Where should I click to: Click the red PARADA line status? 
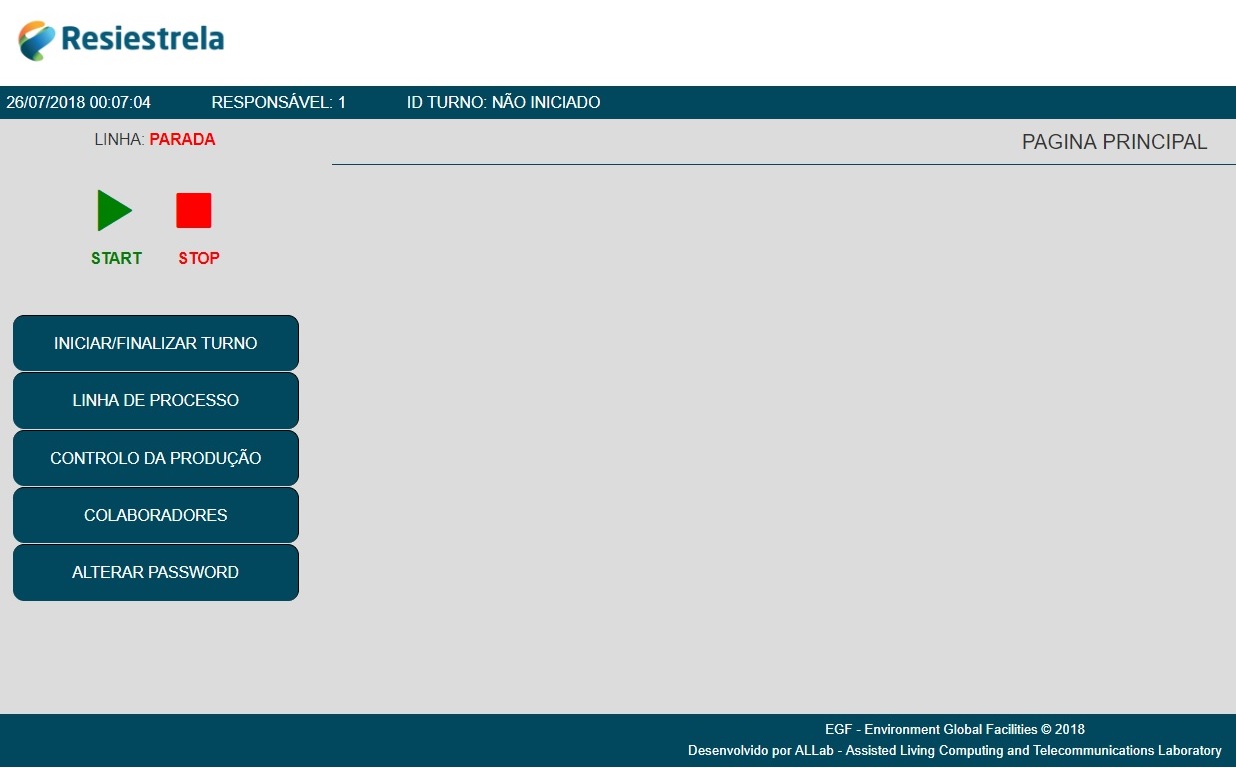[x=182, y=140]
